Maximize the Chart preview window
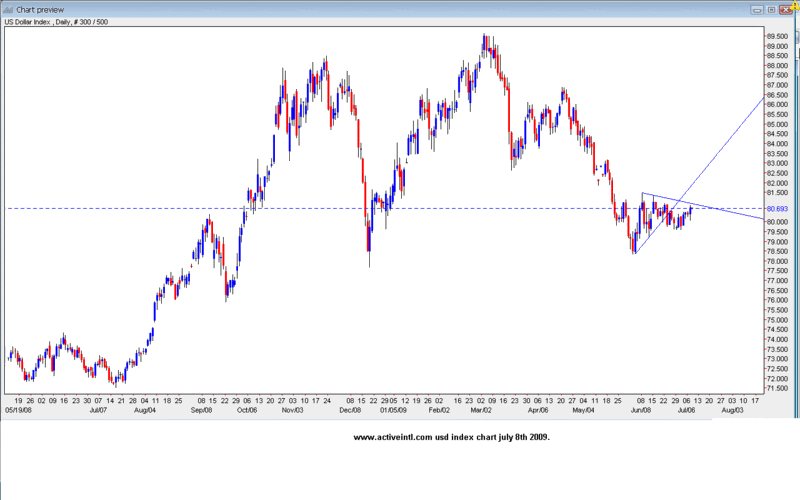The image size is (800, 500). pyautogui.click(x=769, y=8)
